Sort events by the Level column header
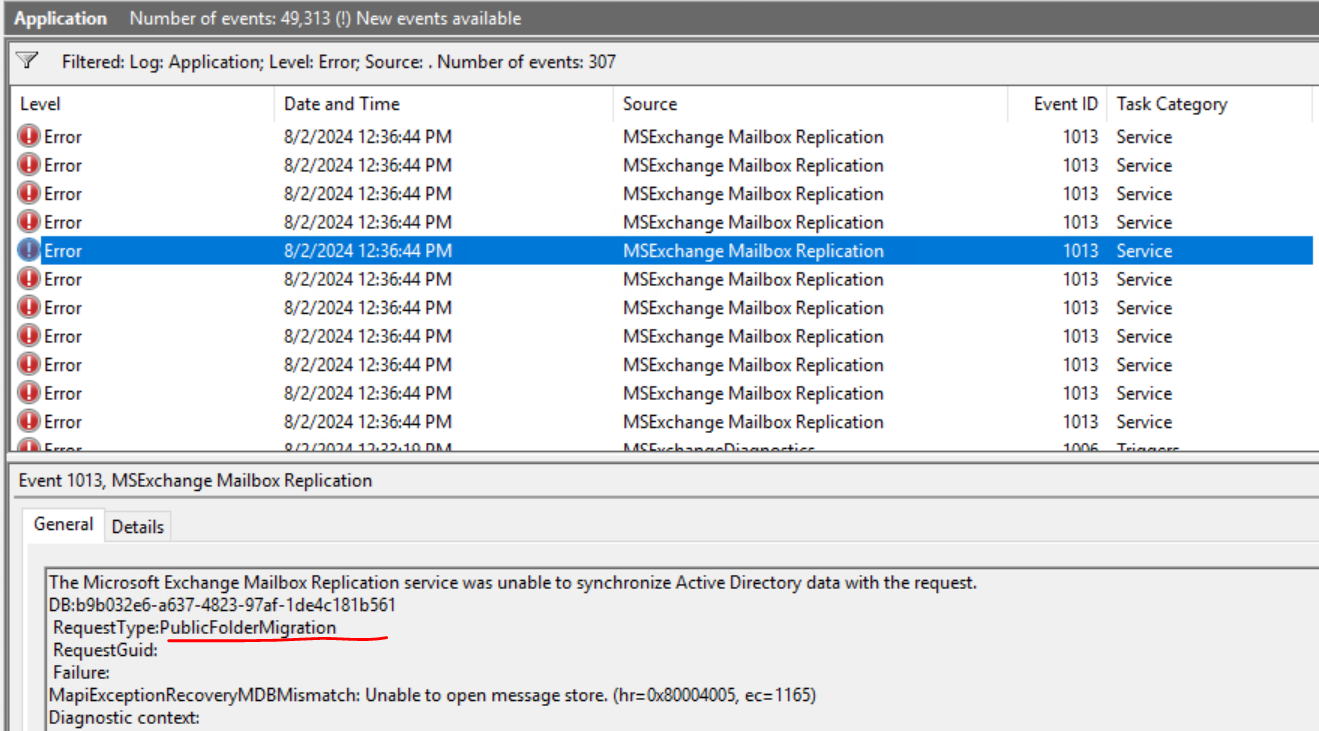 40,104
